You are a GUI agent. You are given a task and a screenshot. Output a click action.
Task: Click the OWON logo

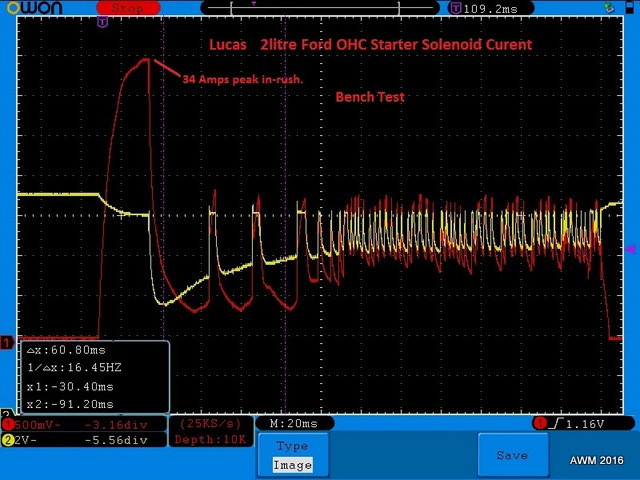[34, 8]
